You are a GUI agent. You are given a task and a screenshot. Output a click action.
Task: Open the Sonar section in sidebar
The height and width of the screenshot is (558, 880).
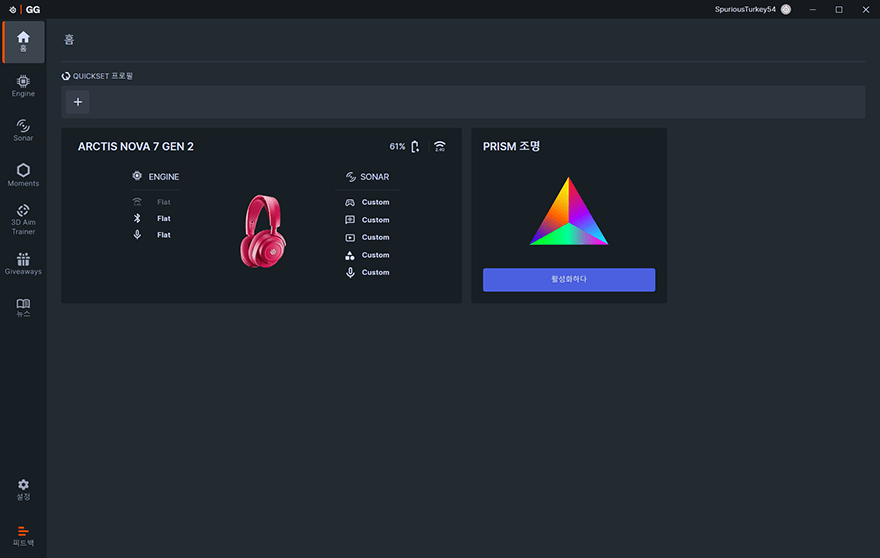click(23, 130)
